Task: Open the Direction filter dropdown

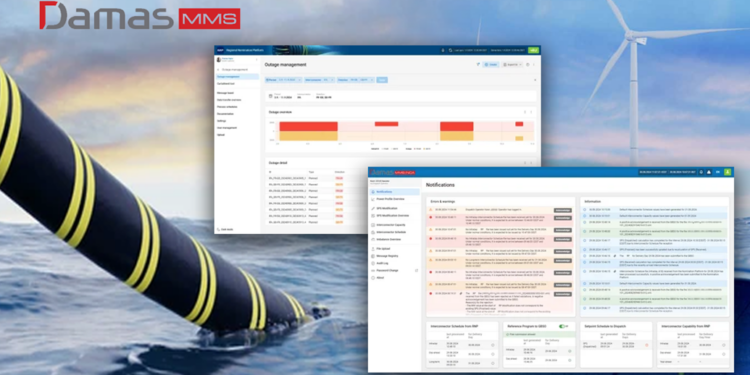Action: 355,80
